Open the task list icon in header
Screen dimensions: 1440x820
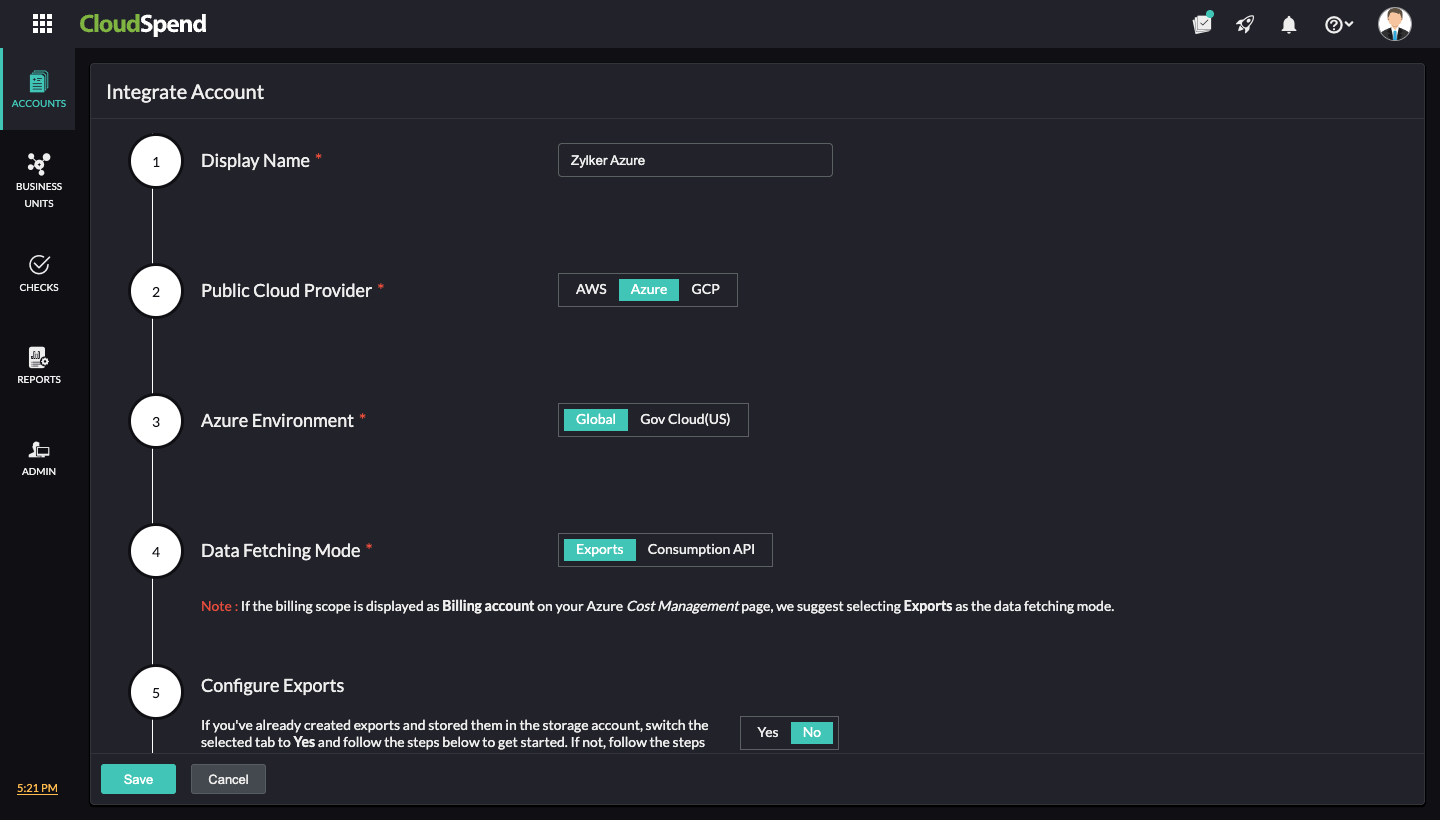point(1202,24)
